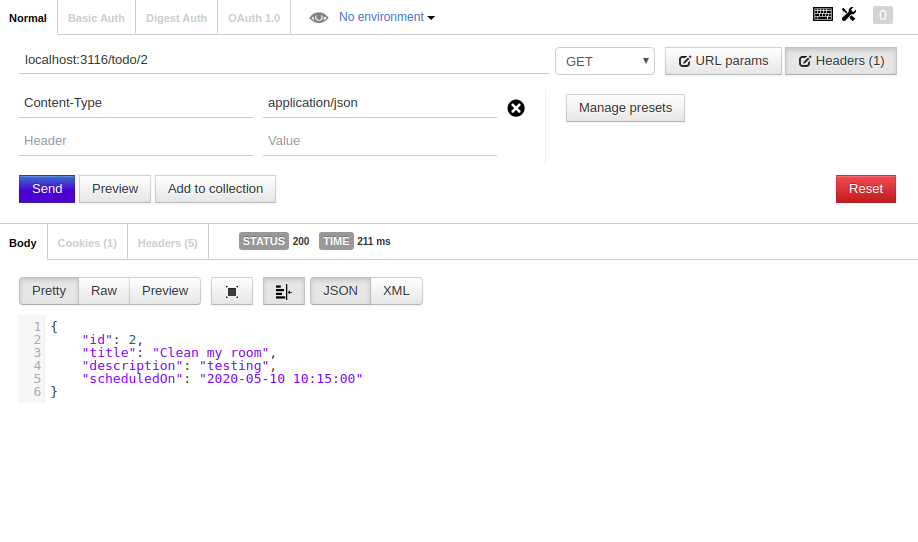Send the request
The image size is (918, 542).
47,189
